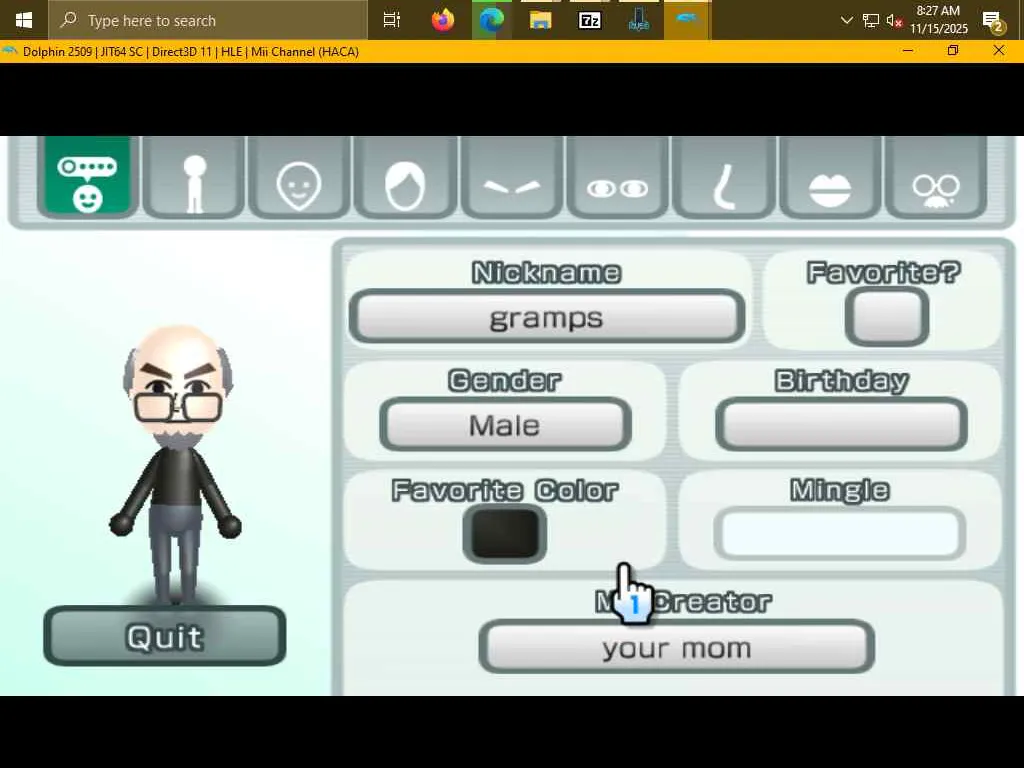The height and width of the screenshot is (768, 1024).
Task: Open the nose tab
Action: (x=724, y=178)
